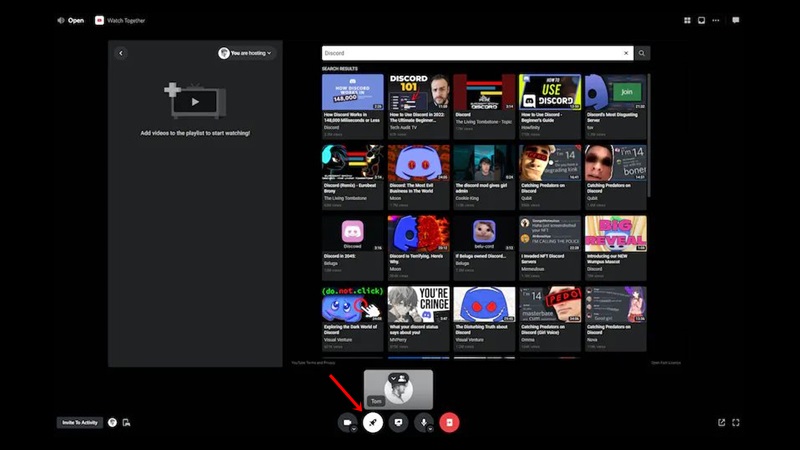Image resolution: width=800 pixels, height=450 pixels.
Task: Add 'If Beluga owned Discord...' video
Action: 484,248
